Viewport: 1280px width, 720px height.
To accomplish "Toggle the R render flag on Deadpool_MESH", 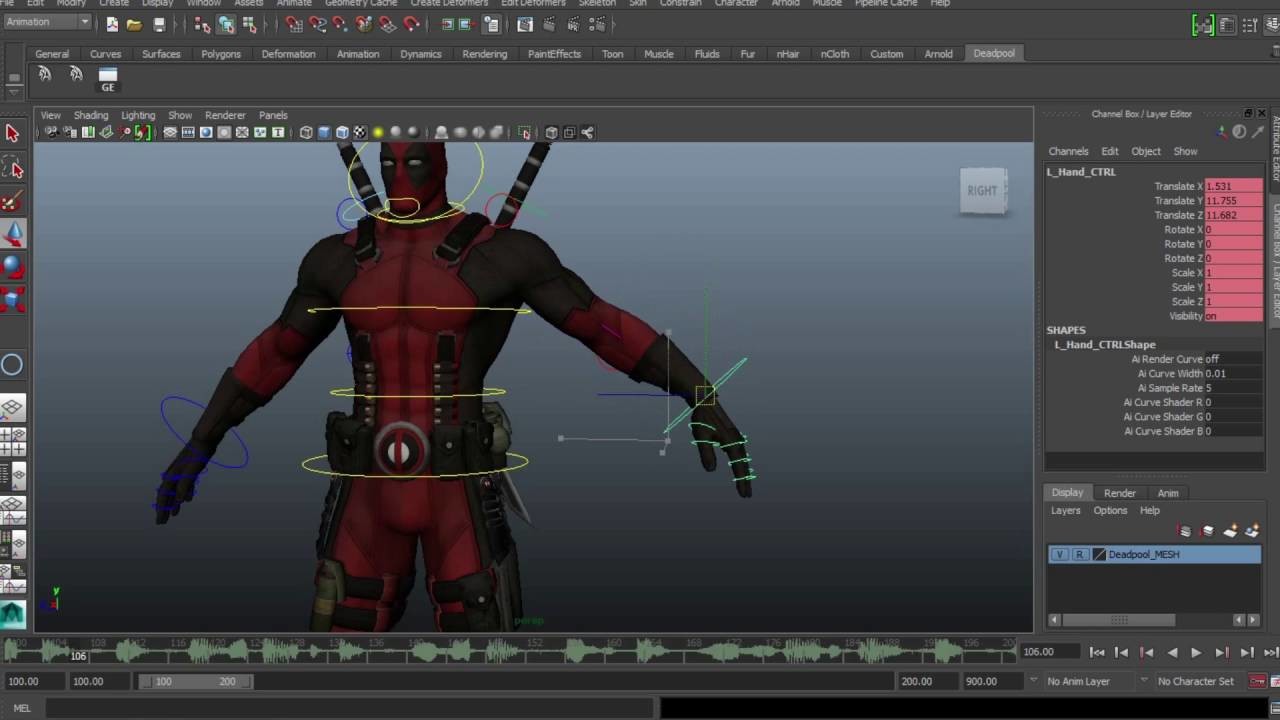I will click(x=1079, y=553).
